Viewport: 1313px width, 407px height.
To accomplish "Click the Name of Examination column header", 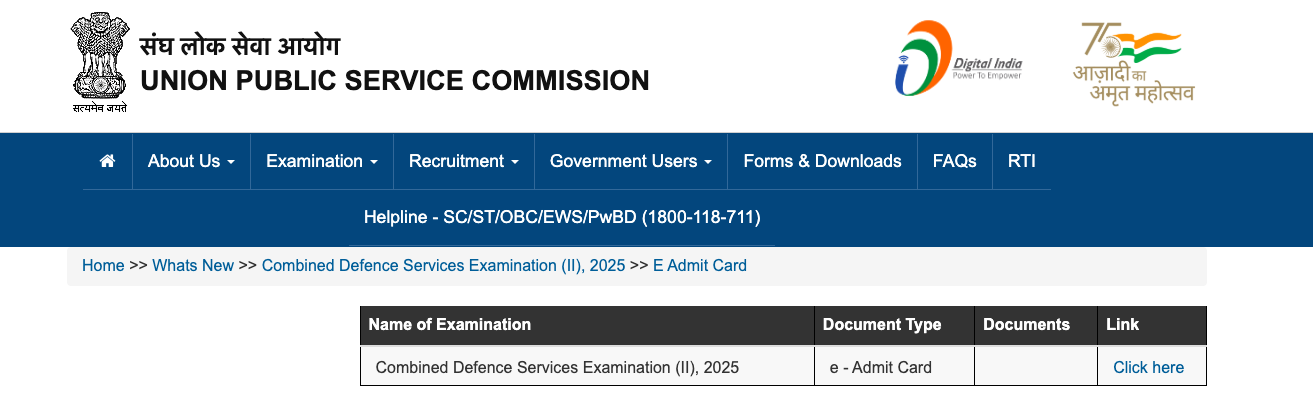I will pos(450,325).
